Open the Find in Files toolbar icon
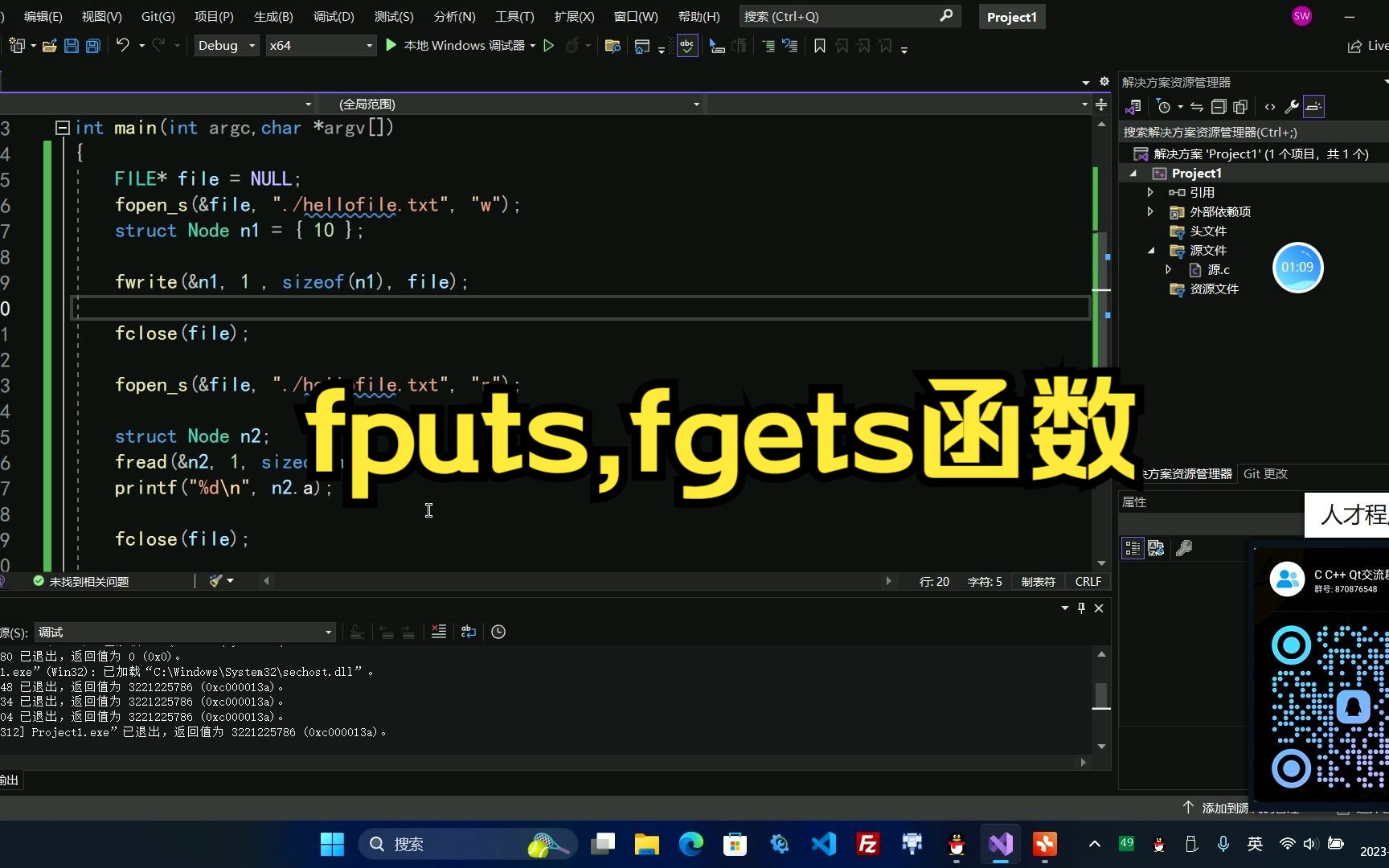1389x868 pixels. click(x=613, y=46)
